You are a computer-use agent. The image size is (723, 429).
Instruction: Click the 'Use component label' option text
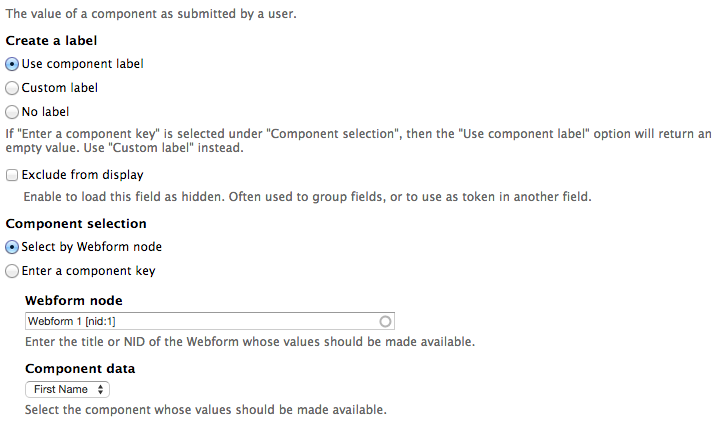[x=82, y=63]
